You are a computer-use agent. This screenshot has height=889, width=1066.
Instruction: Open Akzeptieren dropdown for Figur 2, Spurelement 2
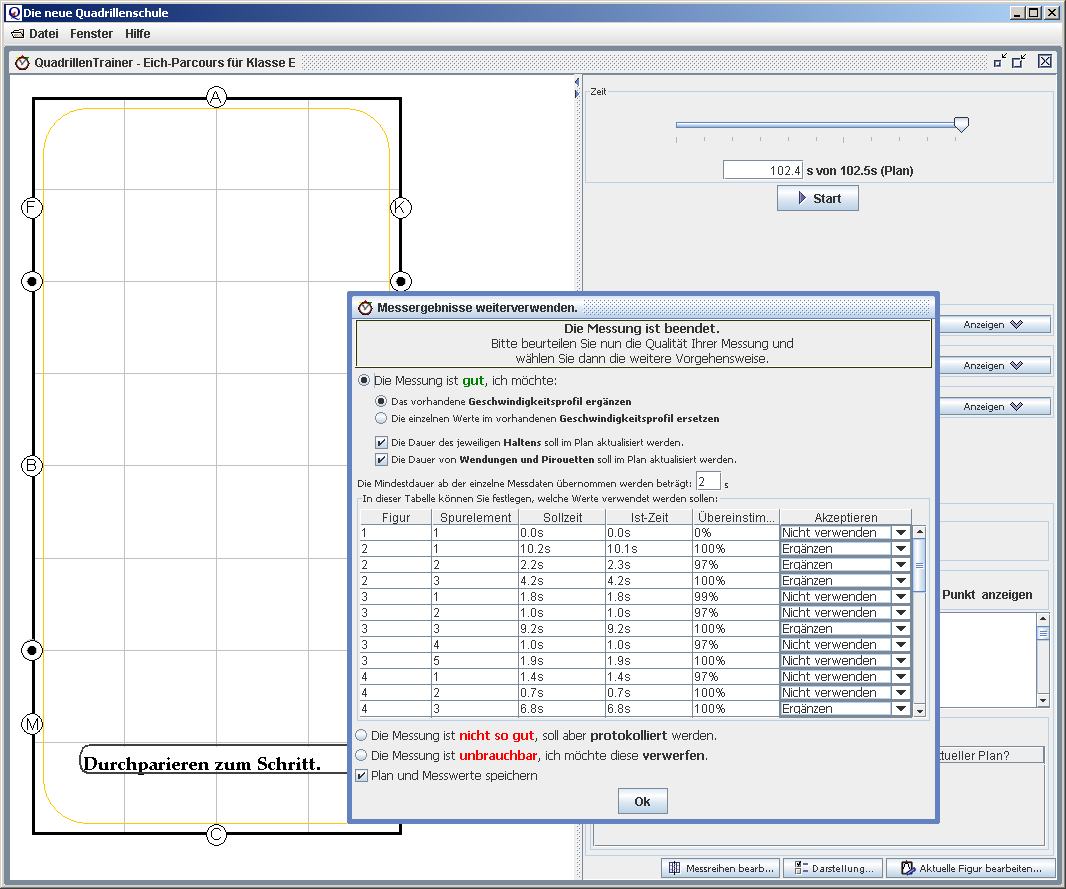pyautogui.click(x=901, y=565)
